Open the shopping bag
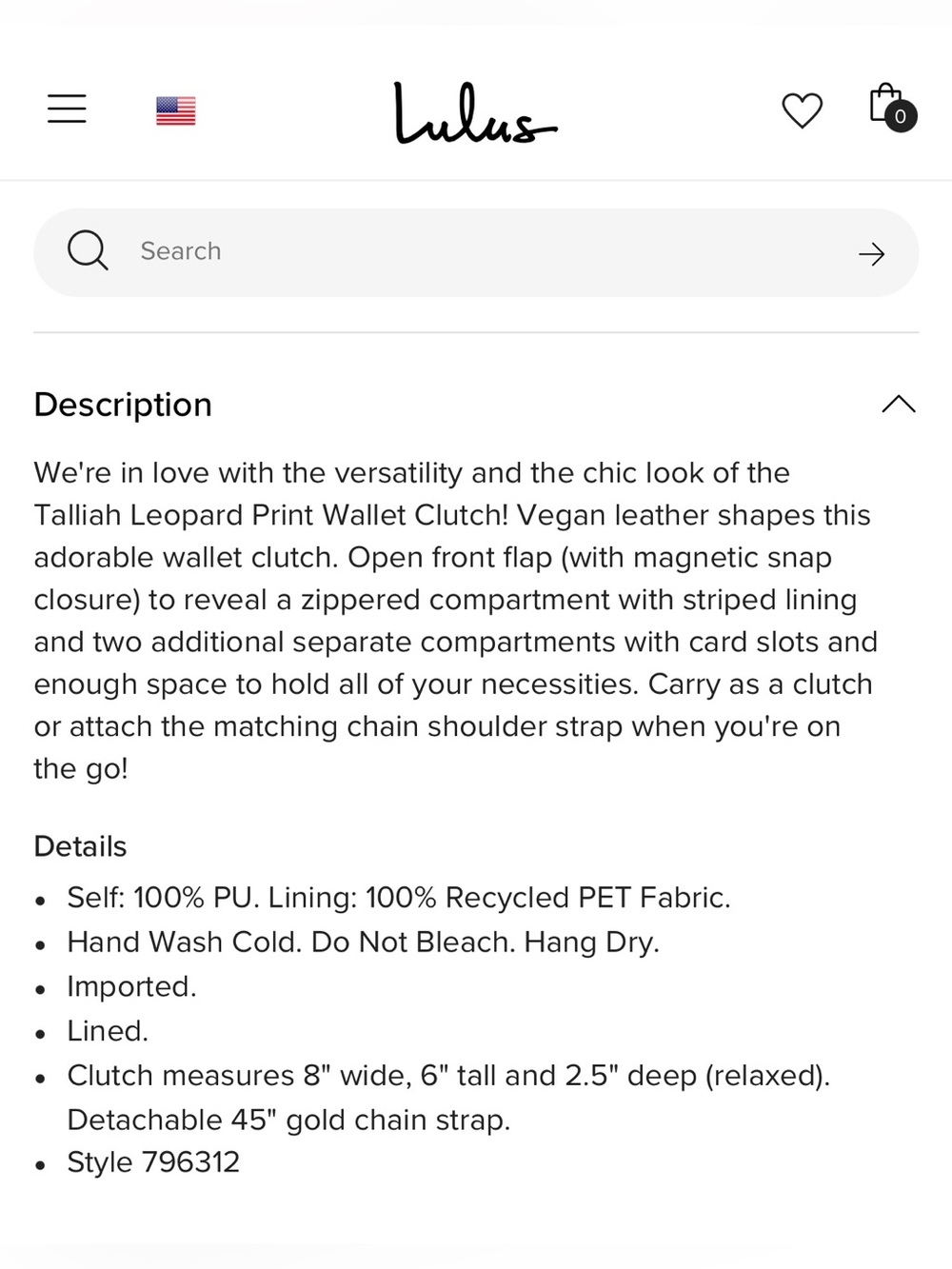 [x=885, y=103]
